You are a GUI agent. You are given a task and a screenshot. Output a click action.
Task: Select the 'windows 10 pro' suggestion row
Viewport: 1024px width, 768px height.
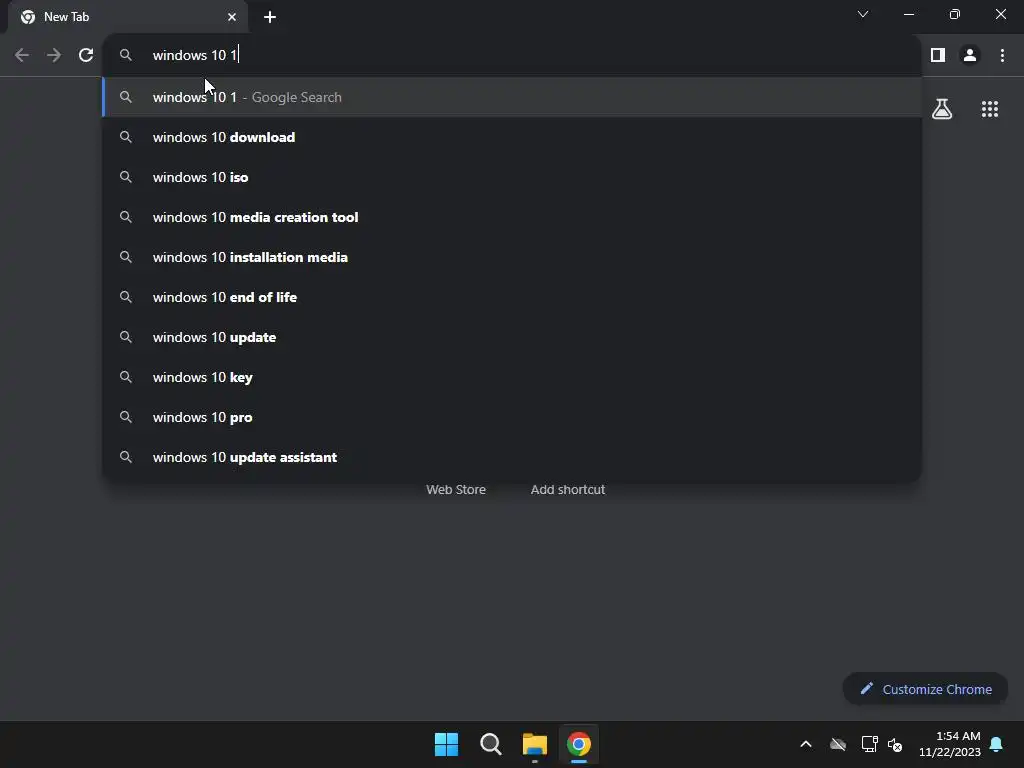pyautogui.click(x=512, y=417)
